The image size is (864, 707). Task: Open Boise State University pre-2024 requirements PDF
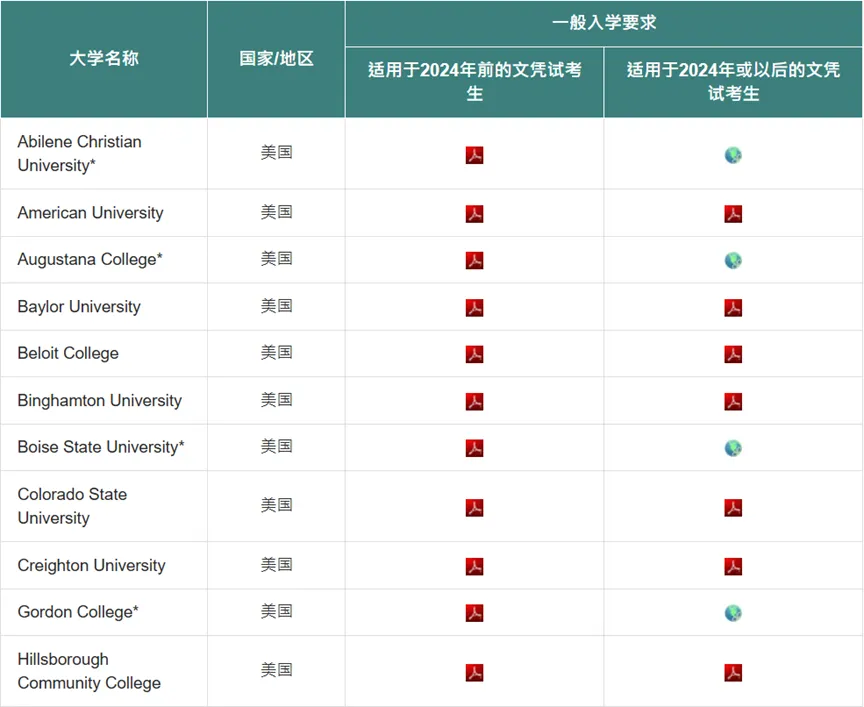(474, 448)
